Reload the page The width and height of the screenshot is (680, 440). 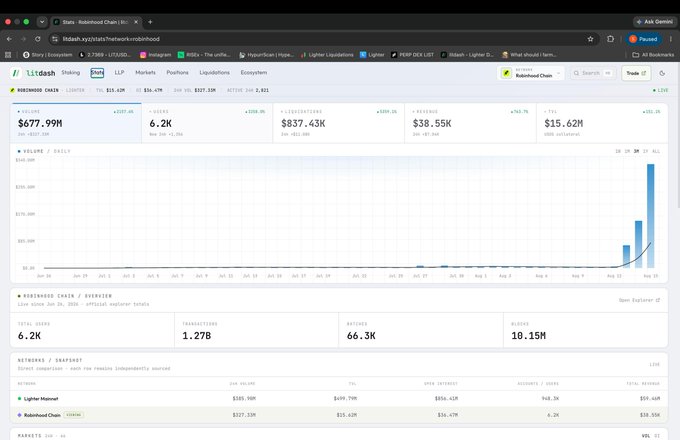(x=38, y=39)
